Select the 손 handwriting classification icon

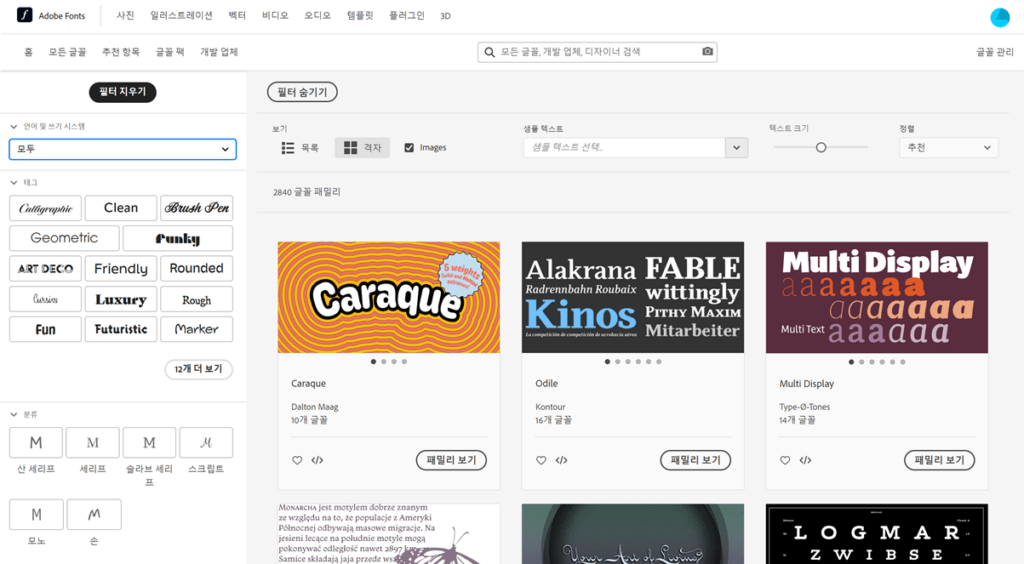coord(94,514)
